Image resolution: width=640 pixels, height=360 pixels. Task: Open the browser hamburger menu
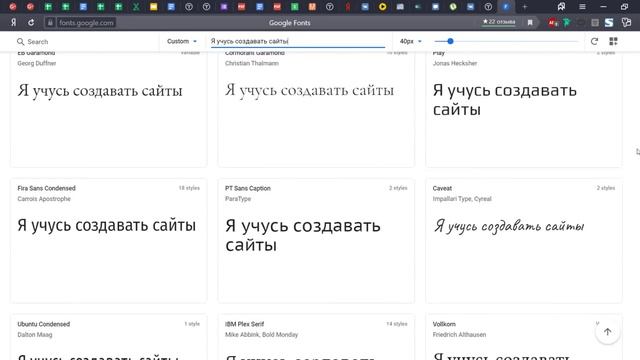(582, 7)
